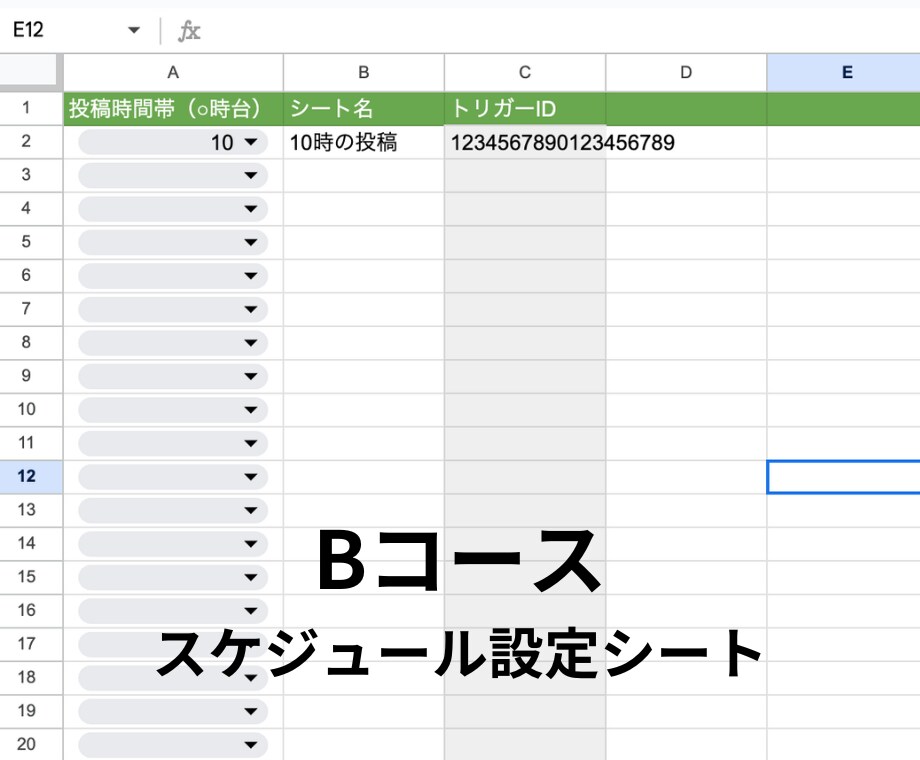Click the fx formula bar icon
This screenshot has width=920, height=760.
tap(189, 31)
